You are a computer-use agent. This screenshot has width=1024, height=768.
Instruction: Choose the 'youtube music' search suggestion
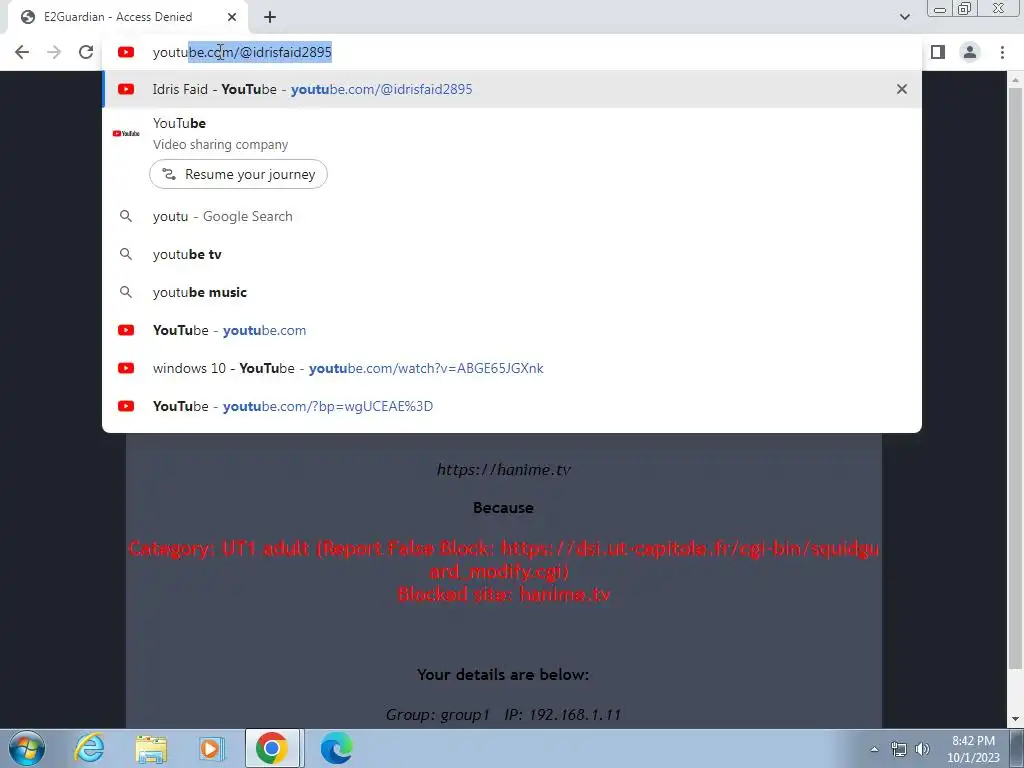(x=512, y=292)
